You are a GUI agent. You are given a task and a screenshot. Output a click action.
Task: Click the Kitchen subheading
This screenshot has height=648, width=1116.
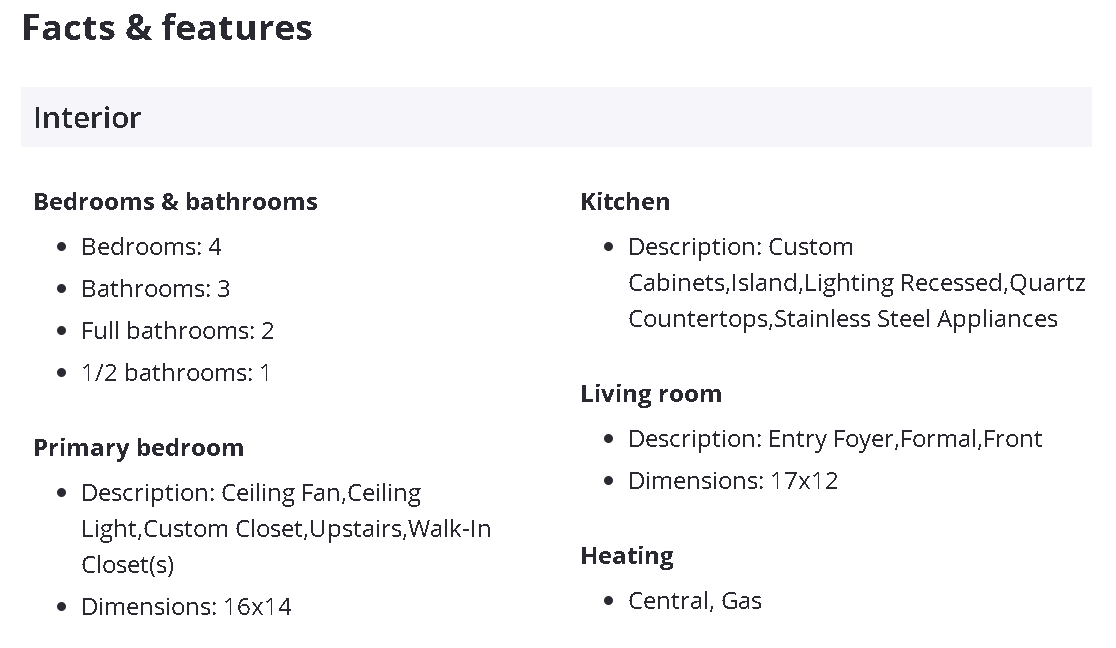(x=625, y=202)
